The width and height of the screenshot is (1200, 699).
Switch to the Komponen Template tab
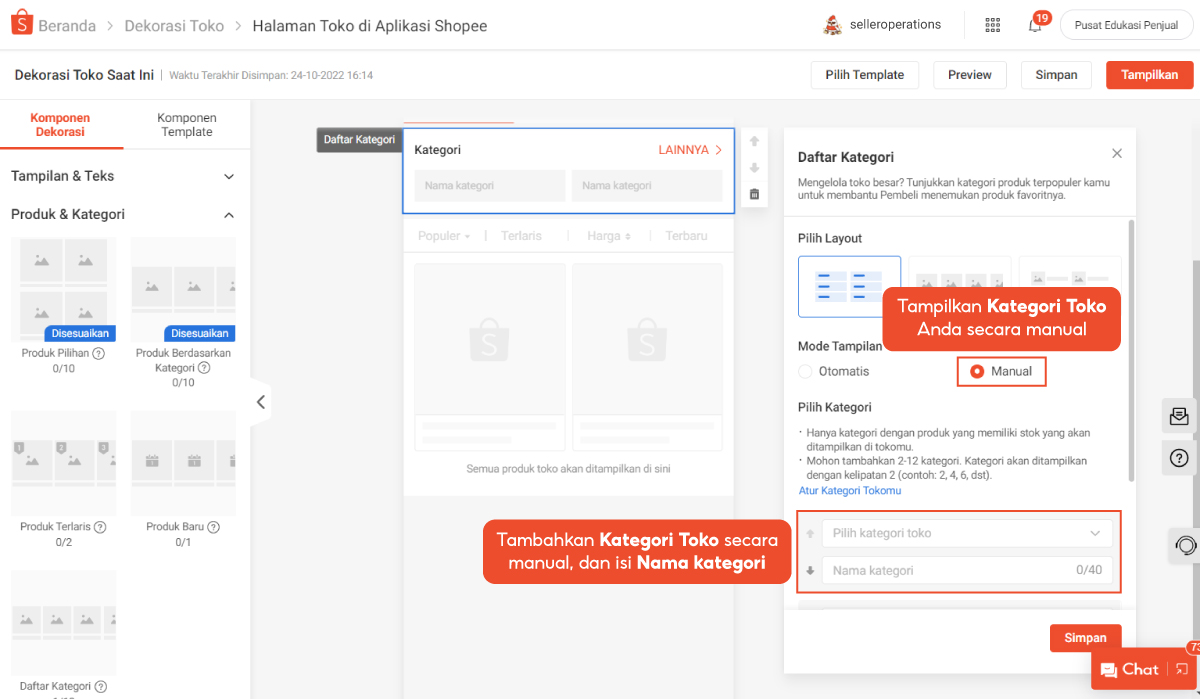(x=187, y=125)
